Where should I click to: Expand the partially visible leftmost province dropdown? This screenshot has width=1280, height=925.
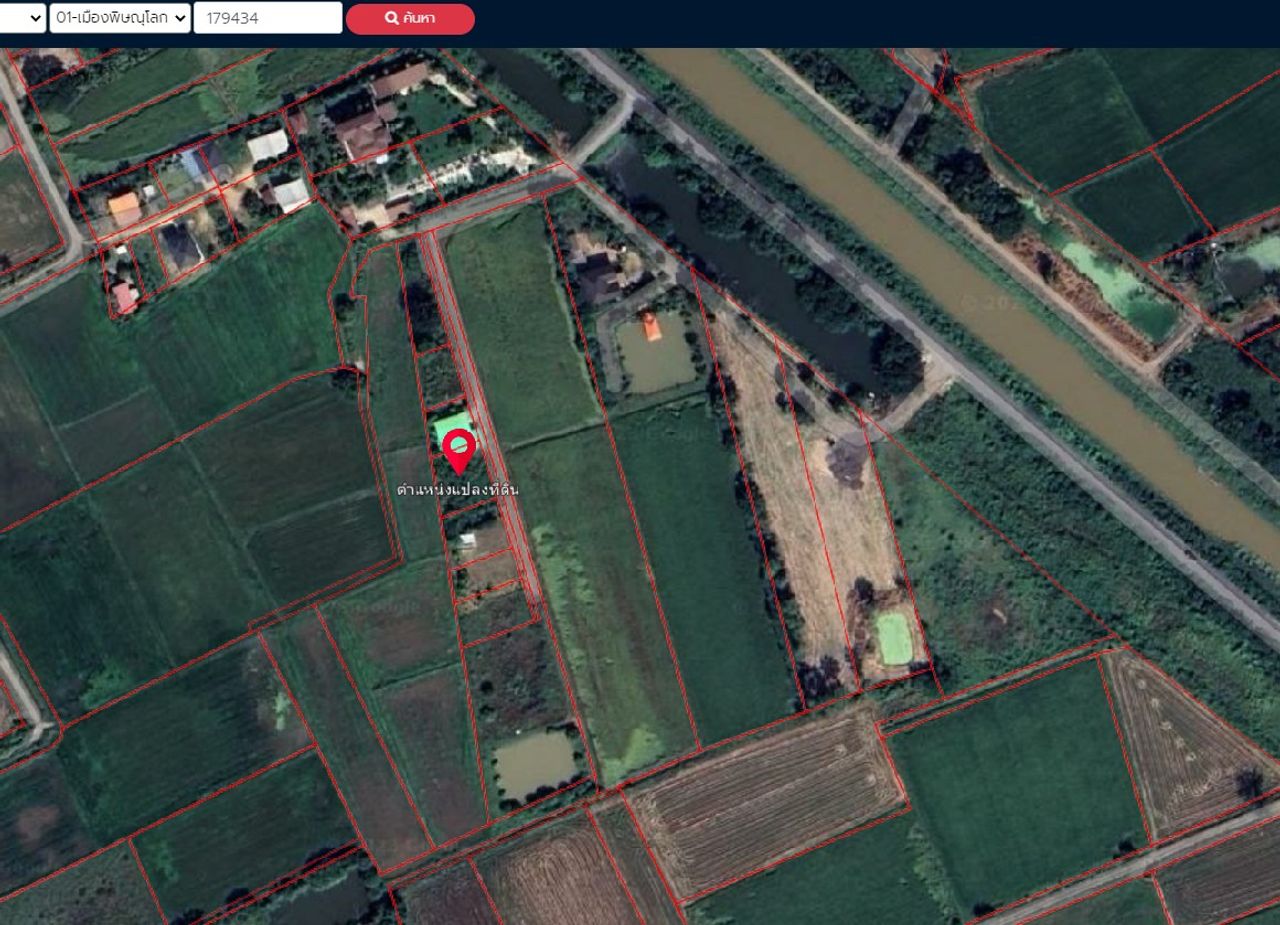coord(22,18)
